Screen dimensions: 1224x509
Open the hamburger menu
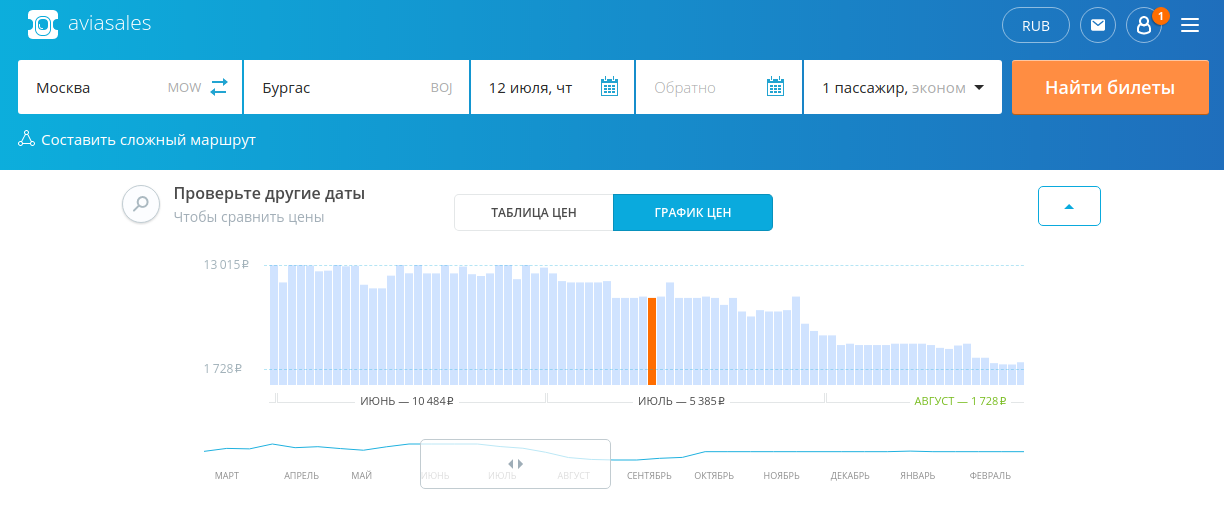click(1190, 25)
